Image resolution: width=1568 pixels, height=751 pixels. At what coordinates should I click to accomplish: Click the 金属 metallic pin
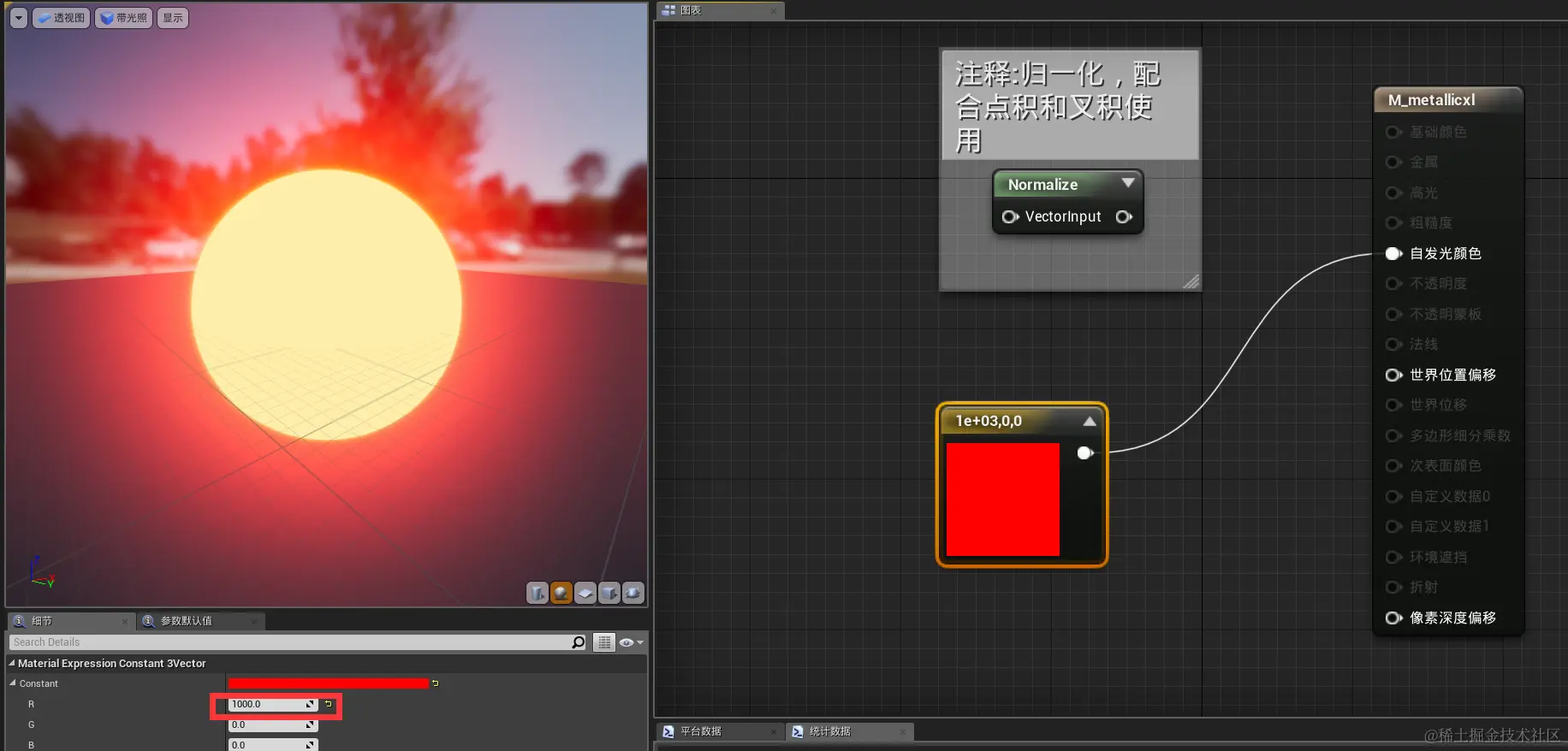(1393, 162)
